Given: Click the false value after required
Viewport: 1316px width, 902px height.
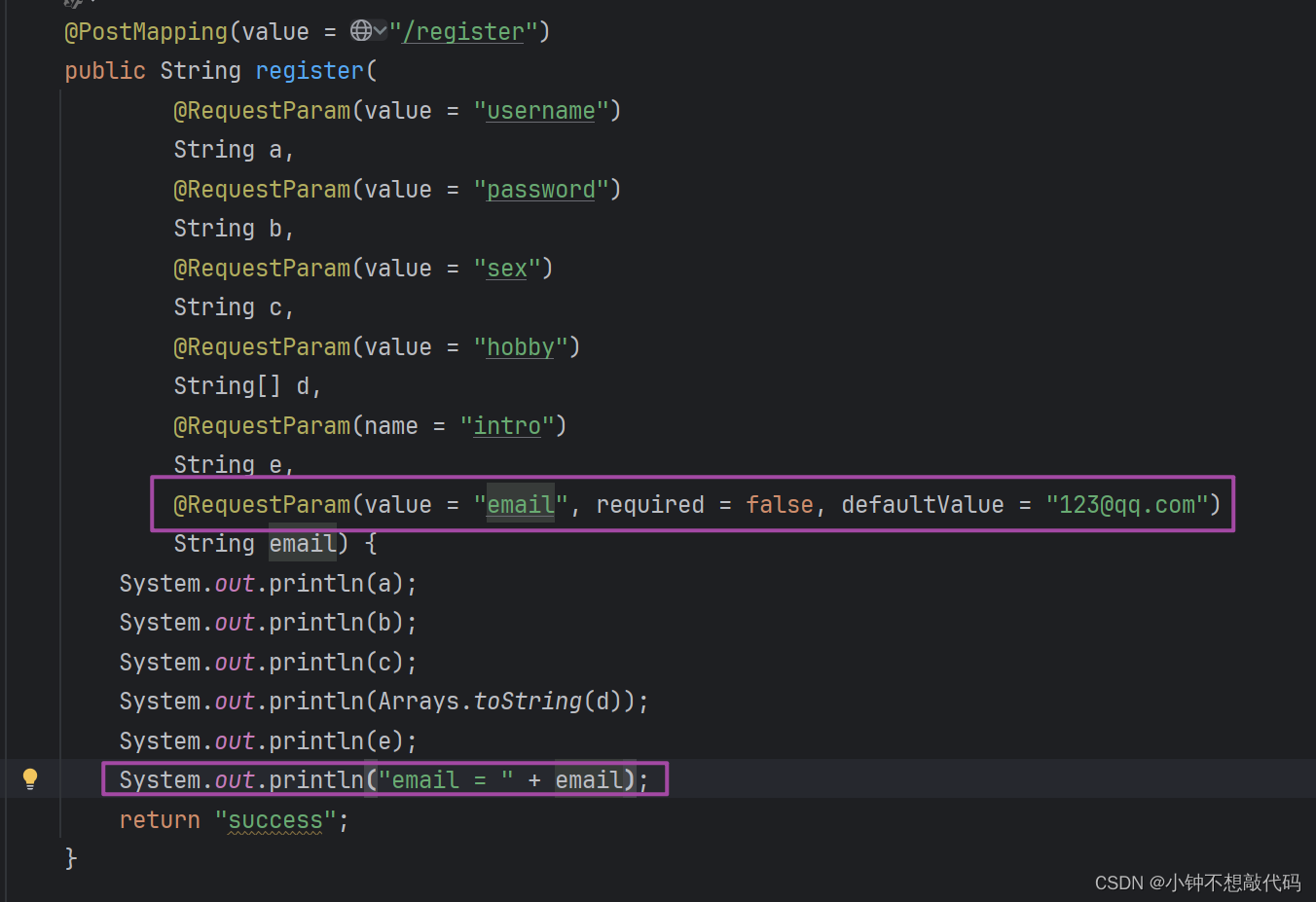Looking at the screenshot, I should [780, 505].
